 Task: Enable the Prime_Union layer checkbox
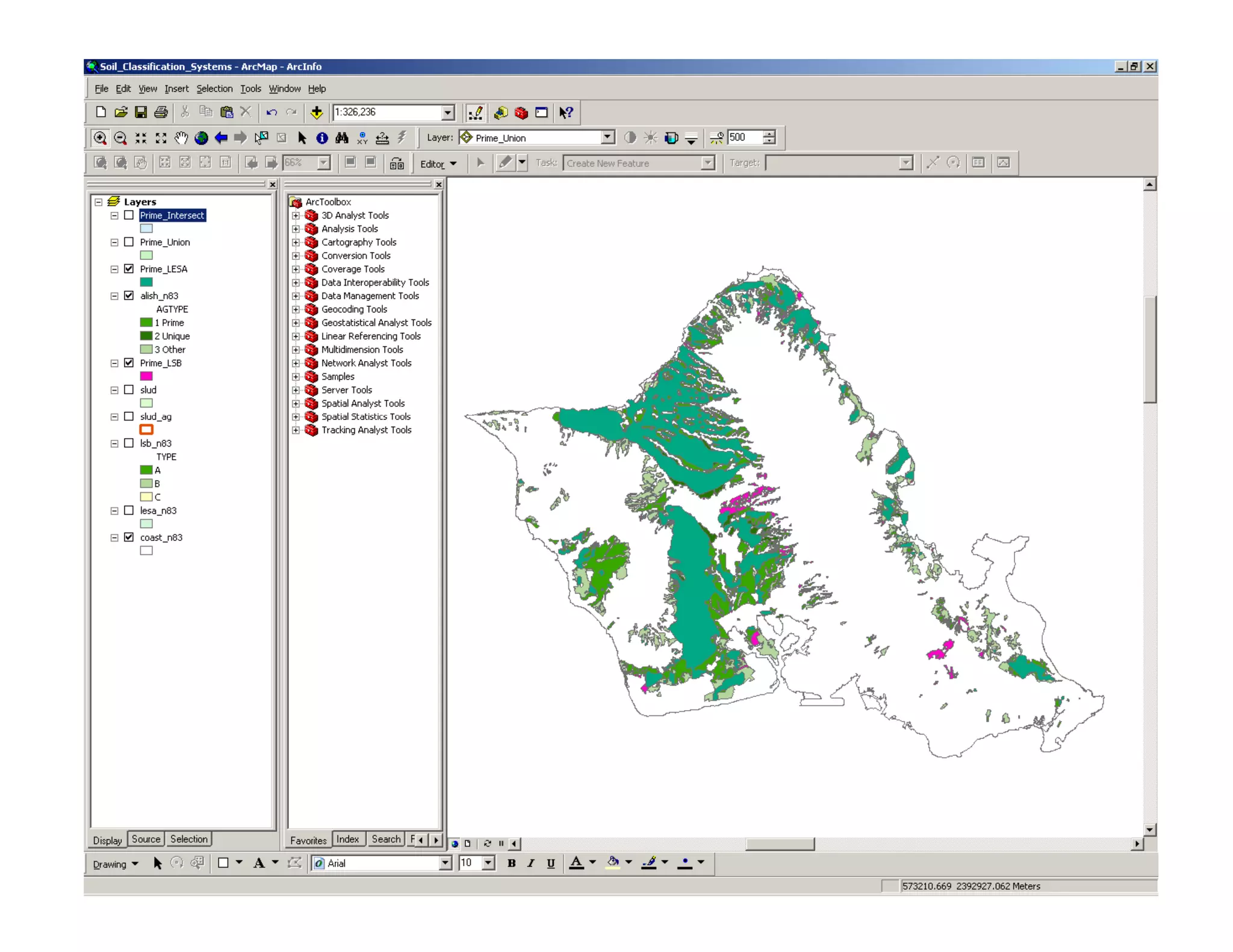point(129,242)
